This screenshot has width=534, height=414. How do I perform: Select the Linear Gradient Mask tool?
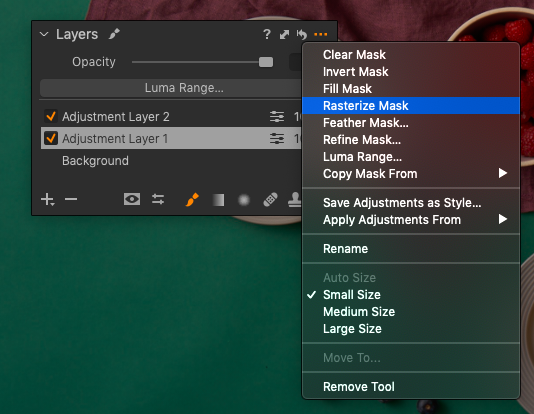[218, 200]
